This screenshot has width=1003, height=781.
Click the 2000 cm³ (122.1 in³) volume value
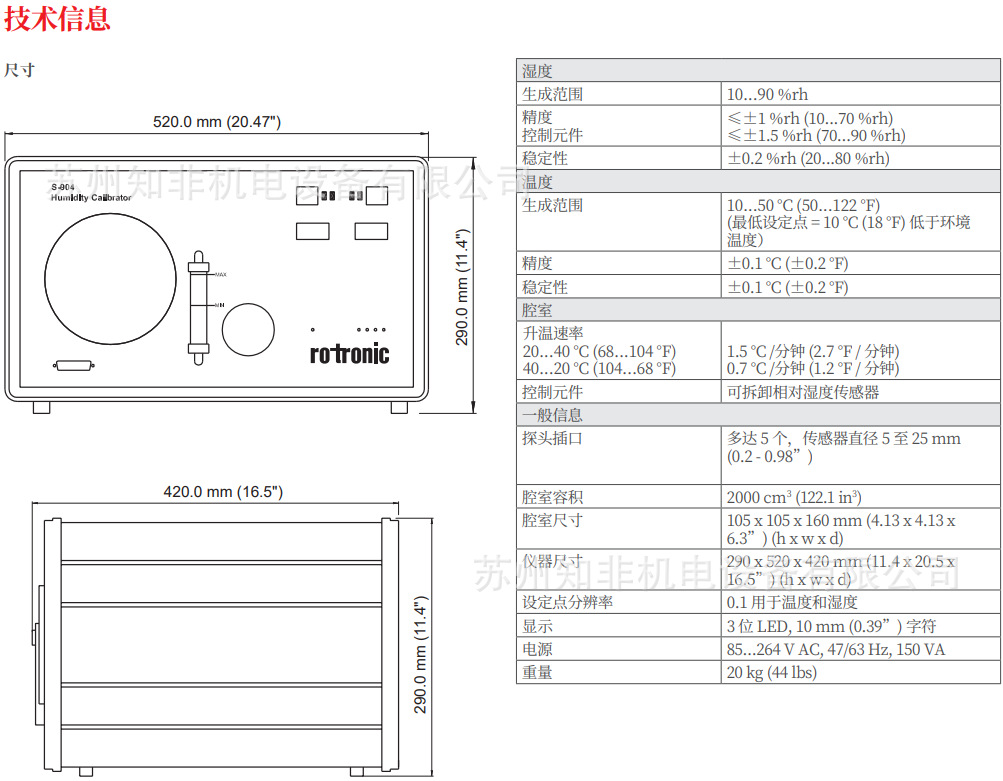(x=794, y=497)
